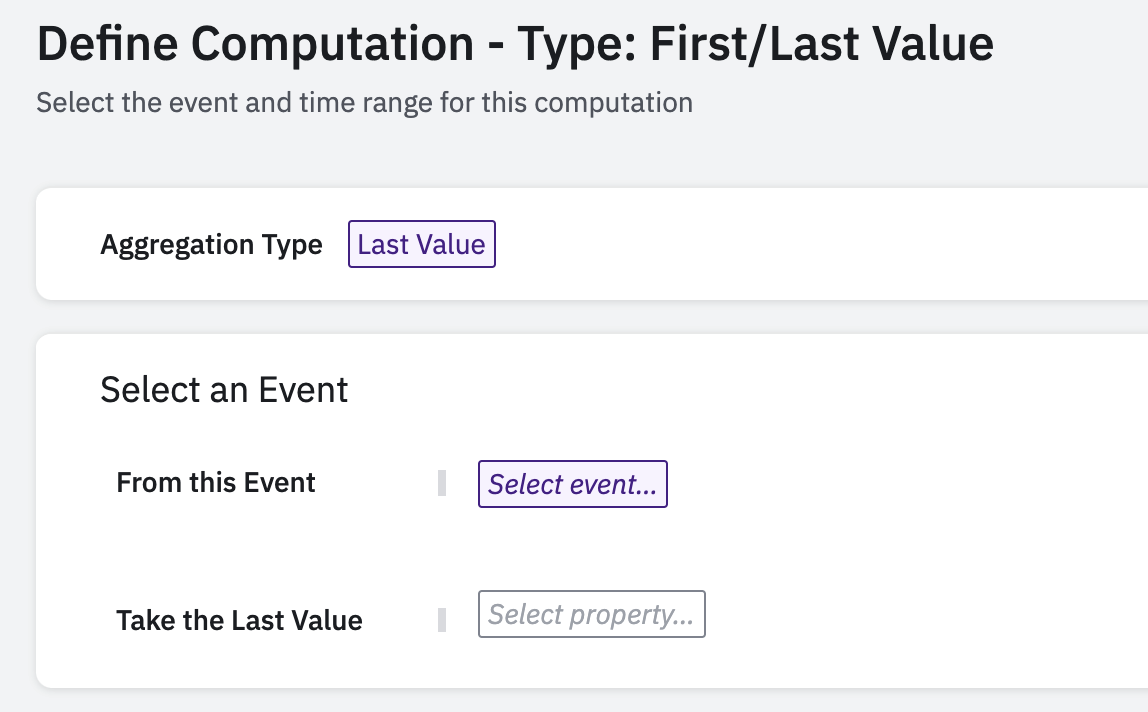Image resolution: width=1148 pixels, height=712 pixels.
Task: Choose an event via the purple Select event box
Action: pyautogui.click(x=572, y=484)
